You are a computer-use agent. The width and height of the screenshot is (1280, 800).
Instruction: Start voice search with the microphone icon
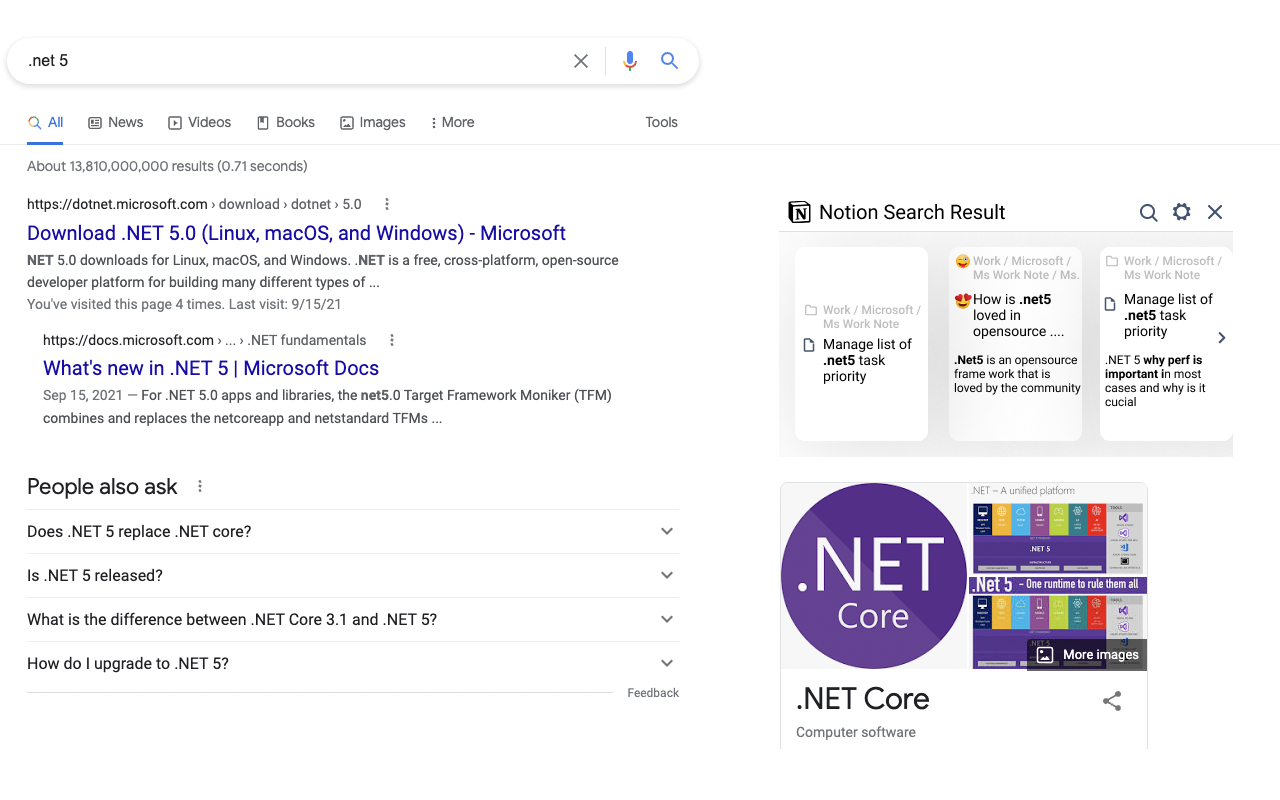click(x=630, y=61)
